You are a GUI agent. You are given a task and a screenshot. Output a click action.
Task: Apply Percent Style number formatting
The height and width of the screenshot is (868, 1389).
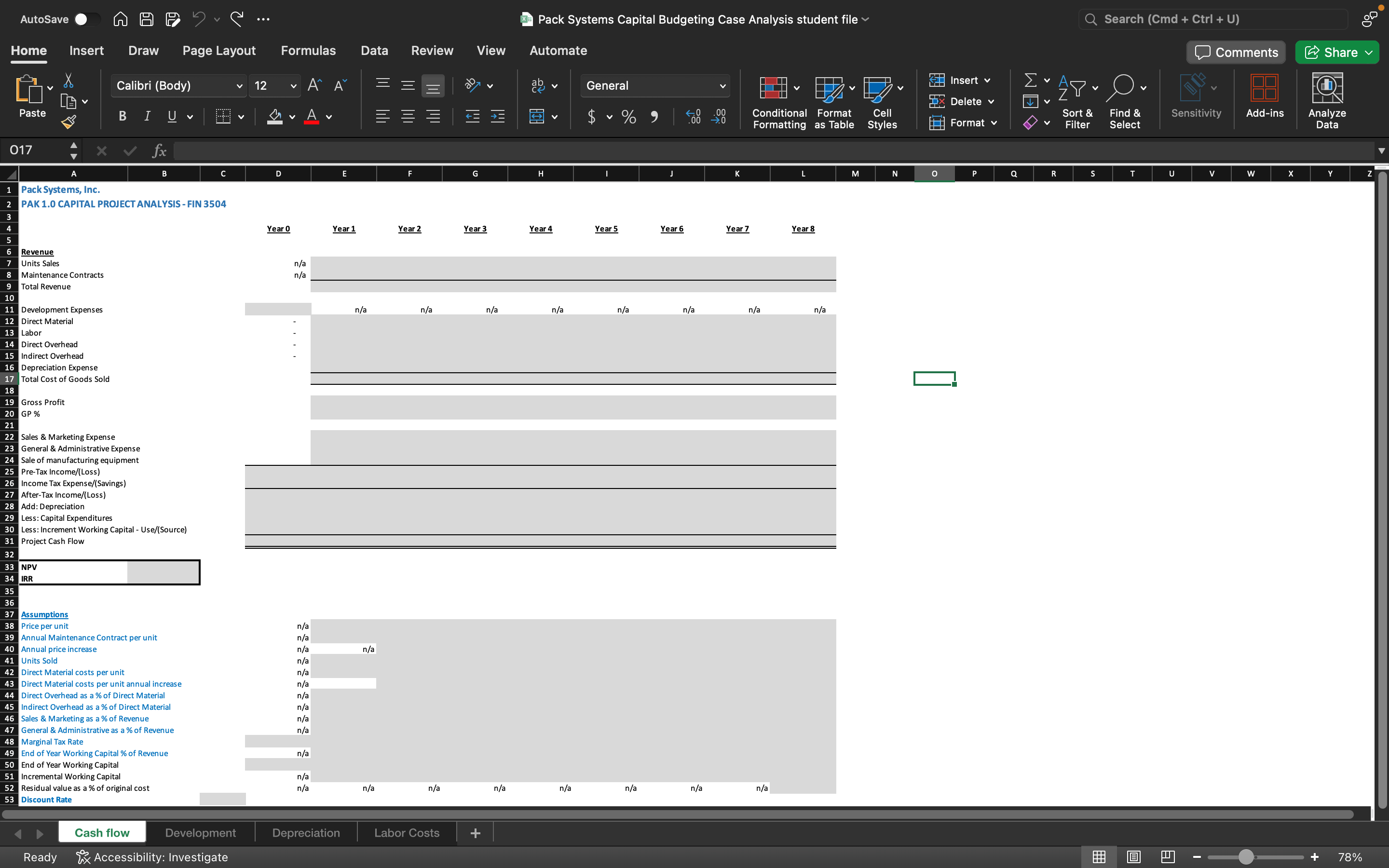pyautogui.click(x=628, y=117)
